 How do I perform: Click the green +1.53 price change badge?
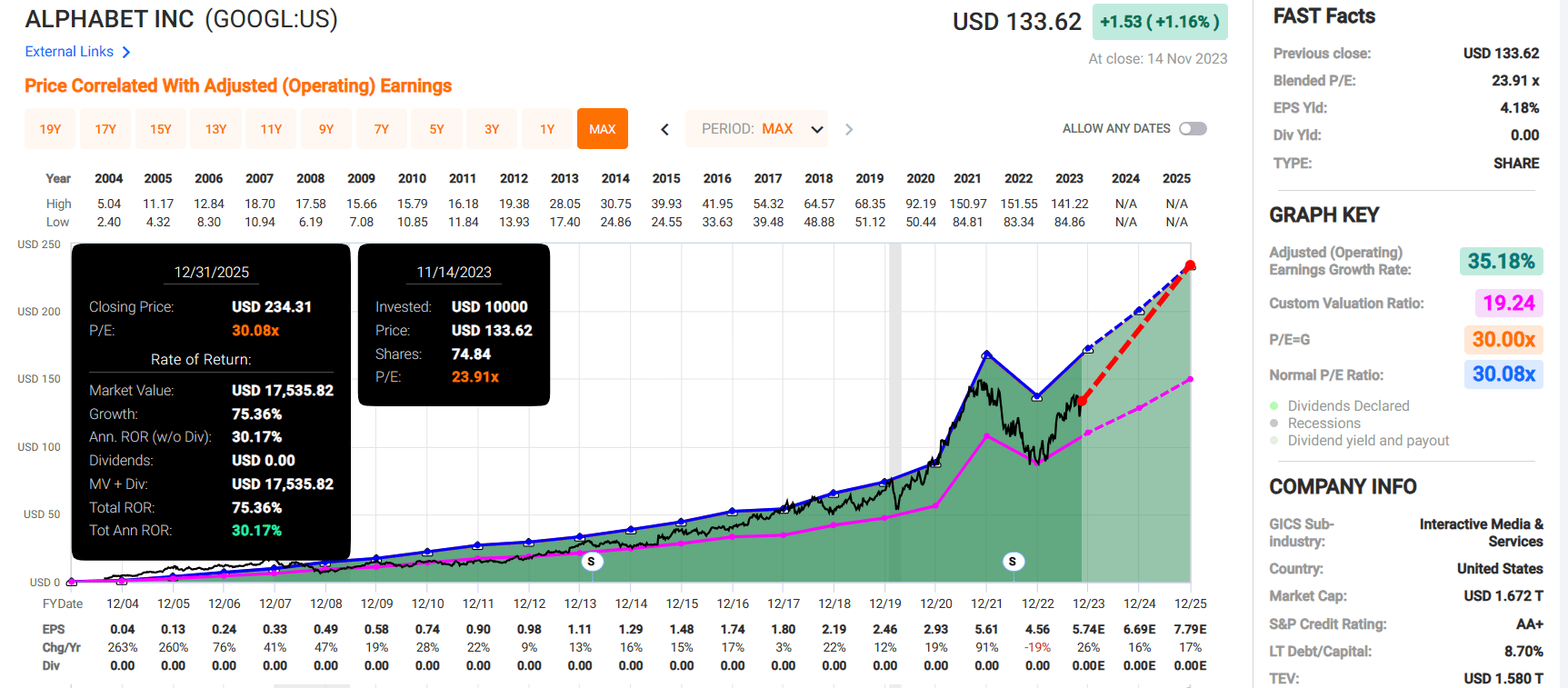coord(1159,22)
